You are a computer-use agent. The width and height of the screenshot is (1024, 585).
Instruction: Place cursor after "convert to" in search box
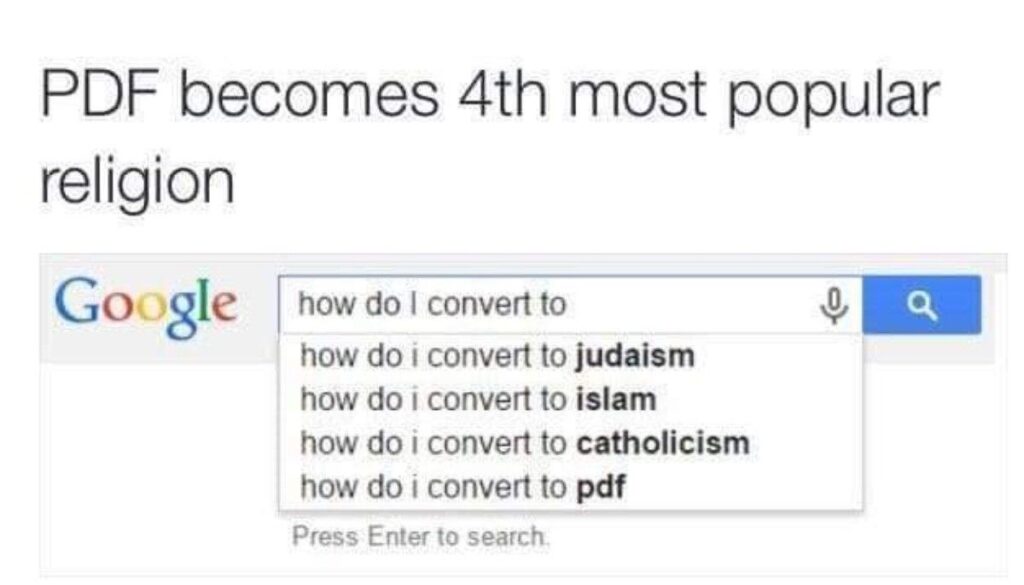click(x=569, y=305)
